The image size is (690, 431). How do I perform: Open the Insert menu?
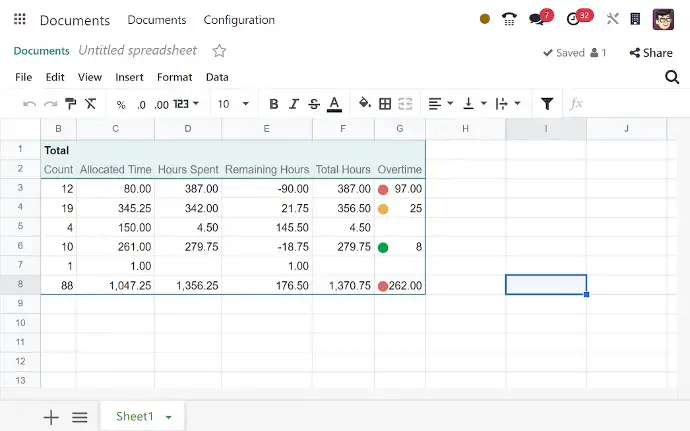coord(129,77)
